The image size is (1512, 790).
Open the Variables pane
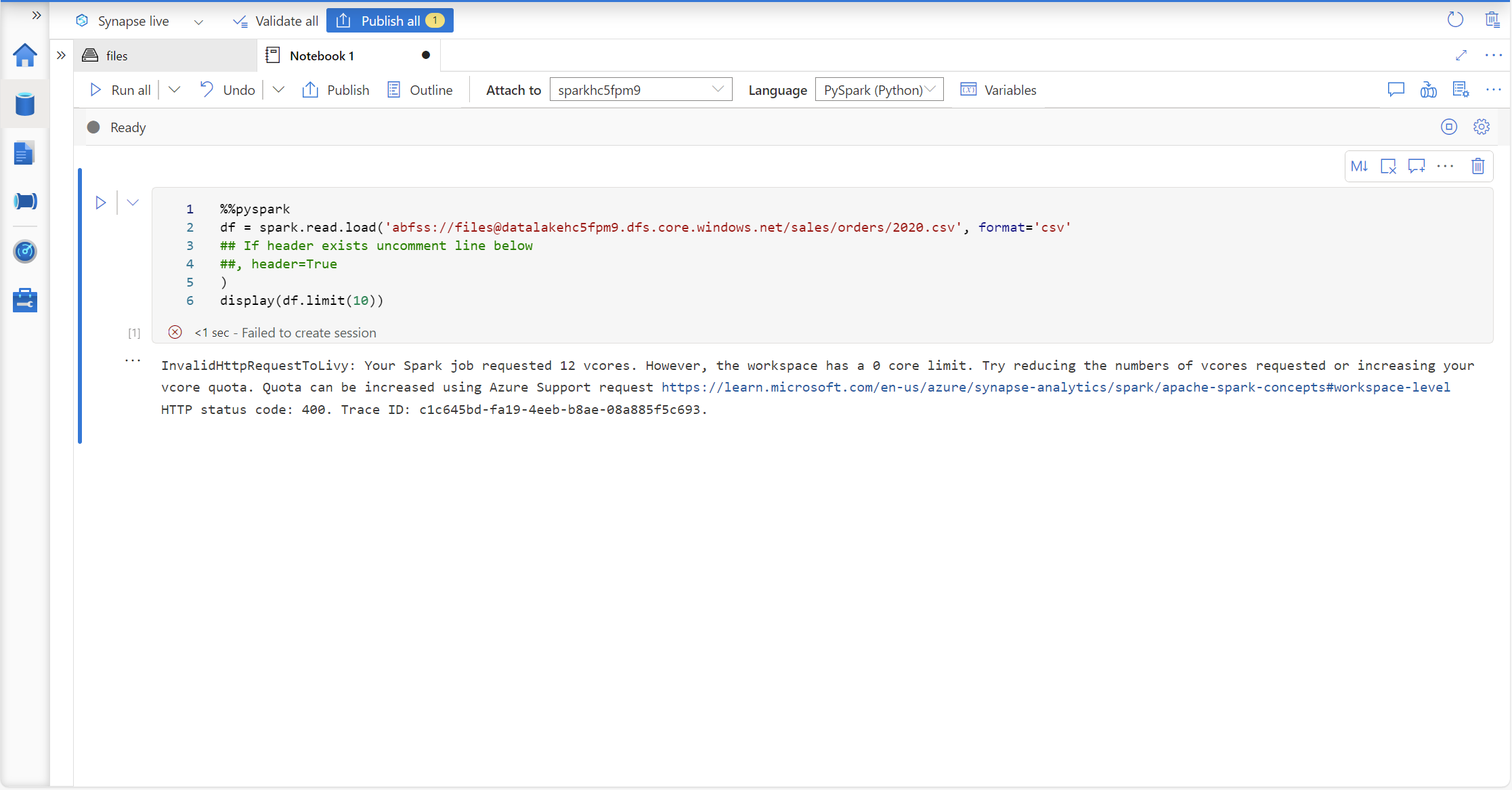point(998,90)
